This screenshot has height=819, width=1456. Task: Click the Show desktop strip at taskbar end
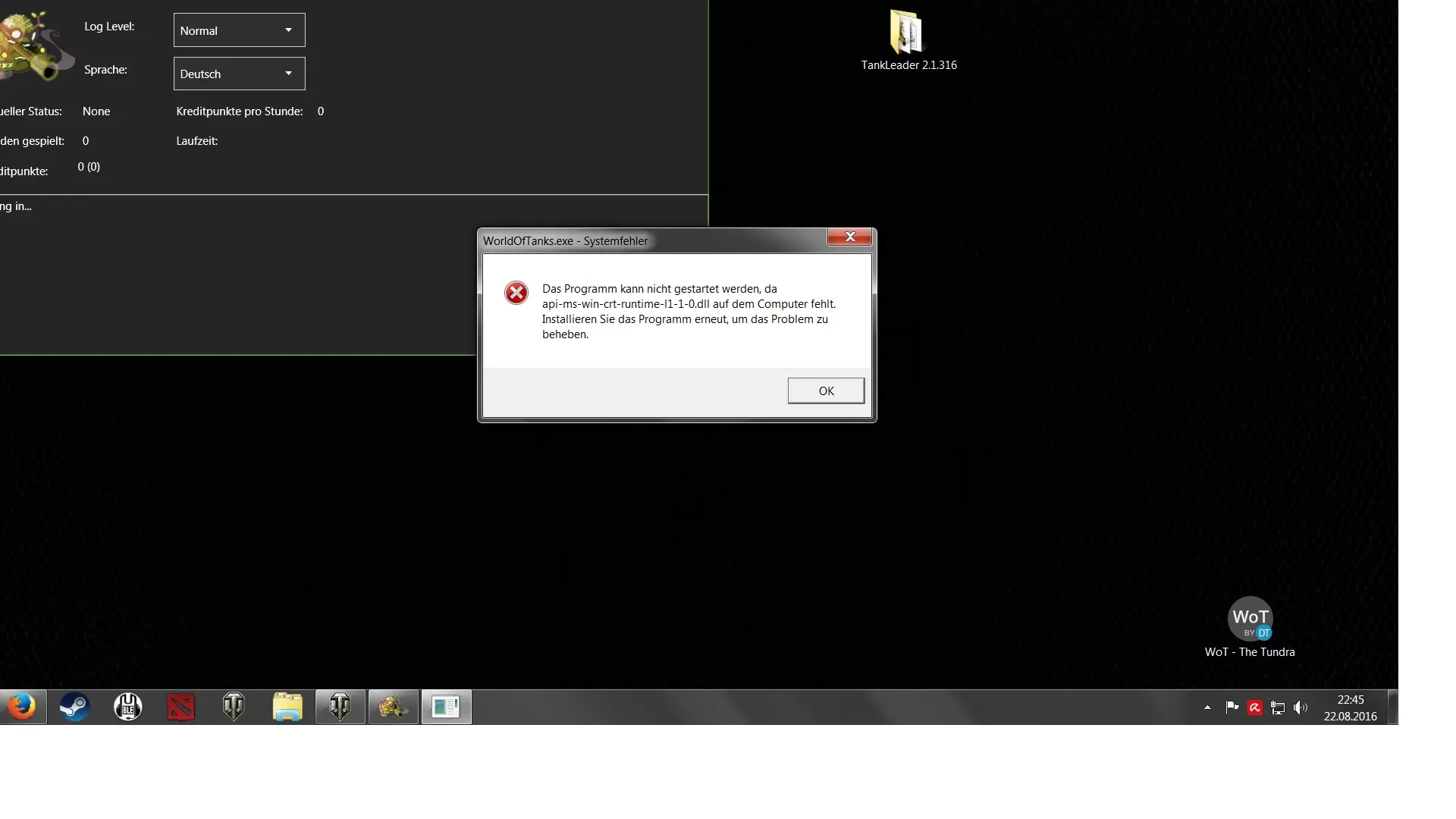(1392, 707)
